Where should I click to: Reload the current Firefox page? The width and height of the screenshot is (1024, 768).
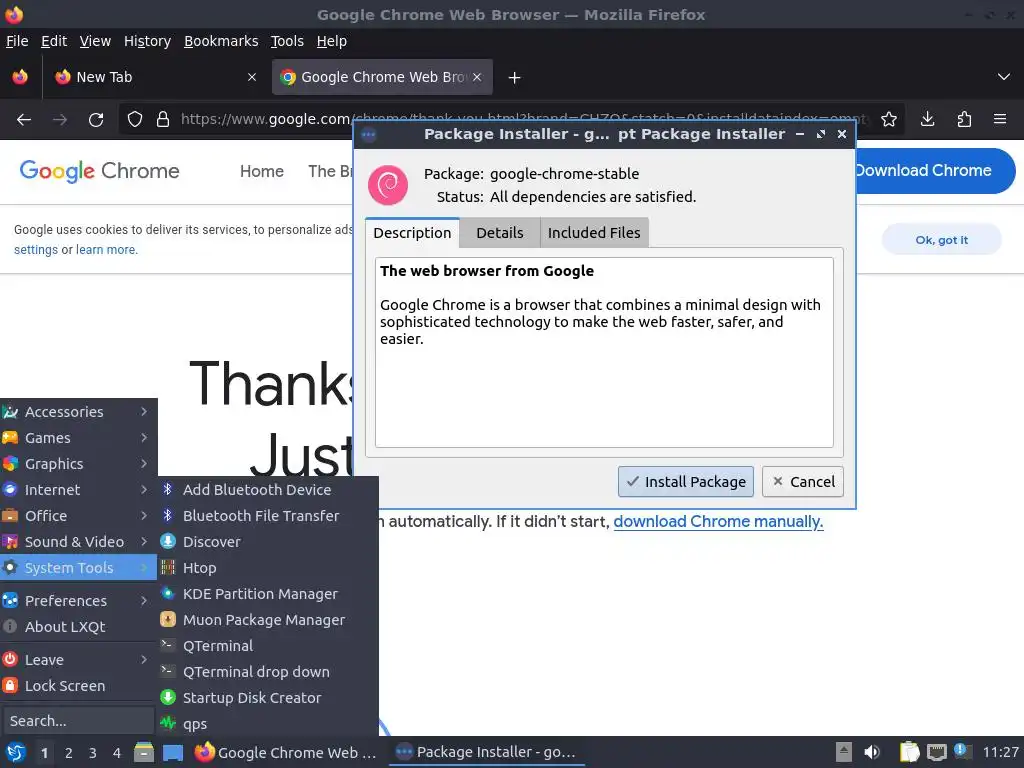(96, 120)
